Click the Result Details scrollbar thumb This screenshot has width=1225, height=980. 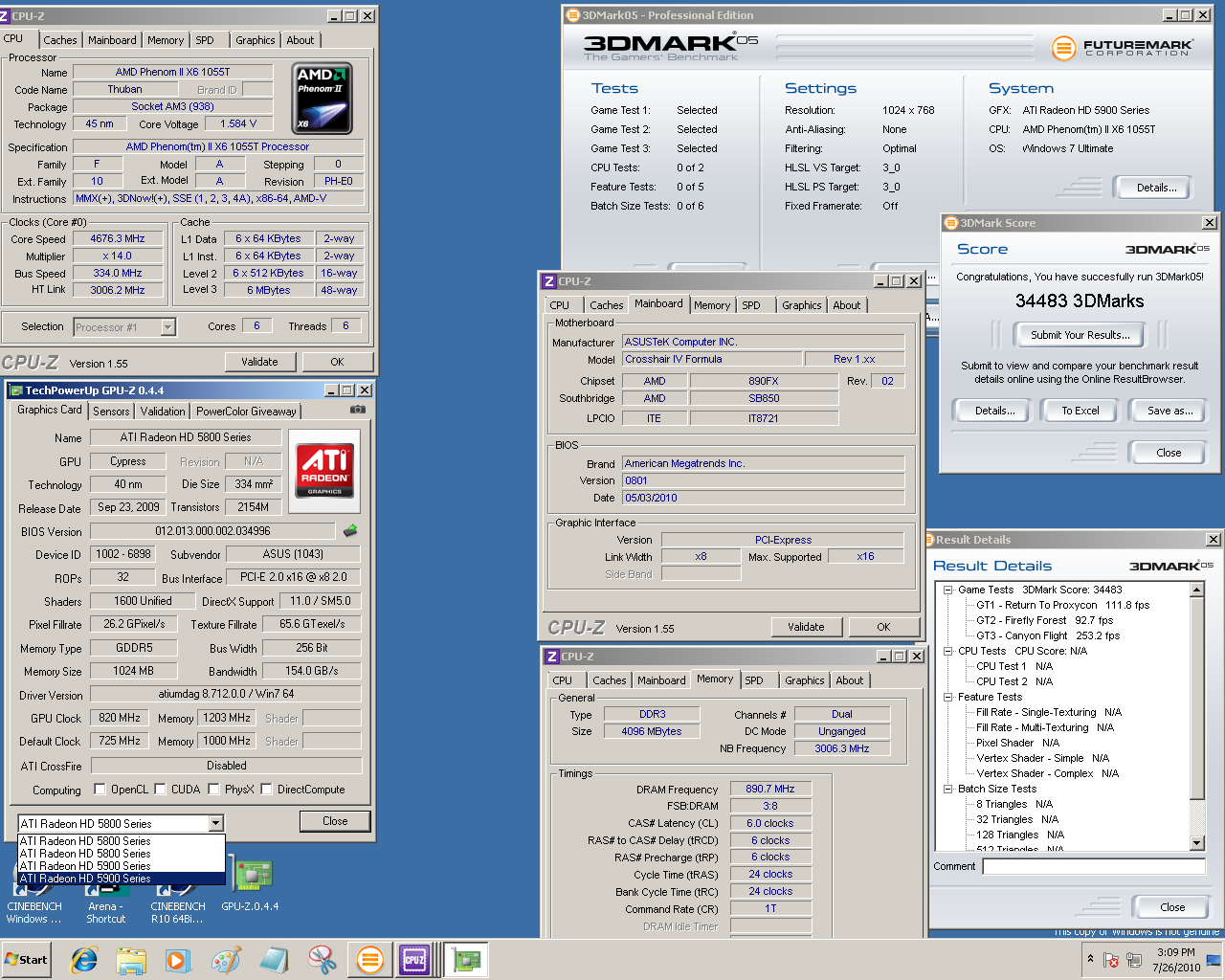pos(1196,699)
